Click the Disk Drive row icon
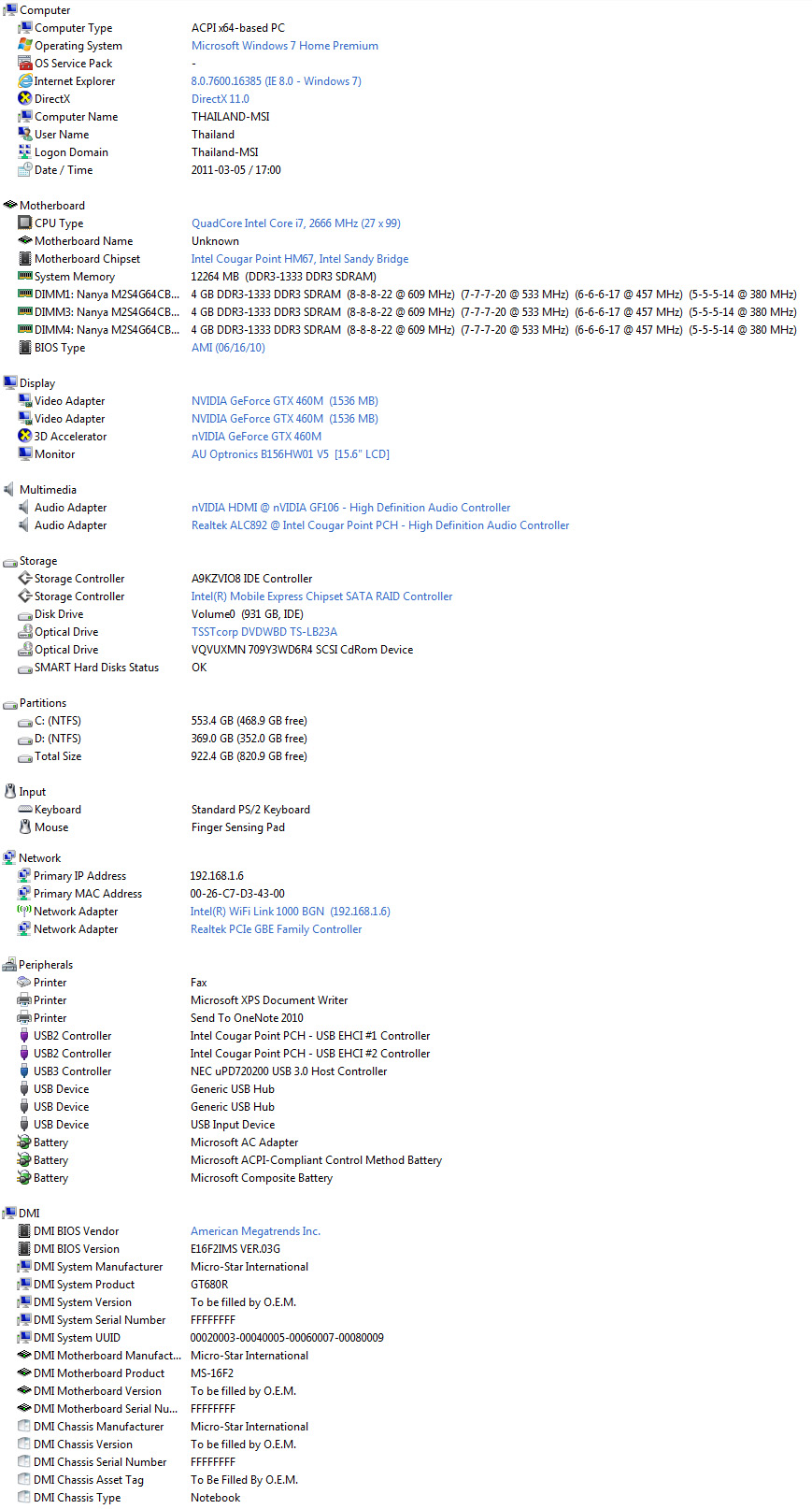The width and height of the screenshot is (812, 1509). coord(25,614)
